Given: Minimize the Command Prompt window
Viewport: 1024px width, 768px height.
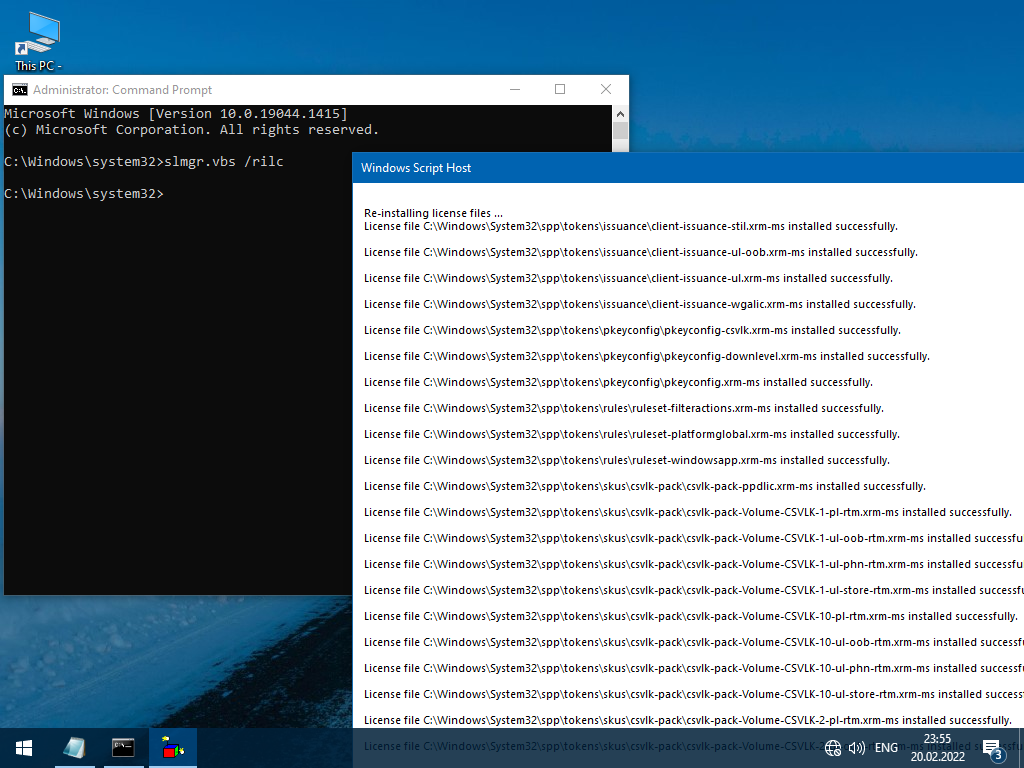Looking at the screenshot, I should pos(514,89).
